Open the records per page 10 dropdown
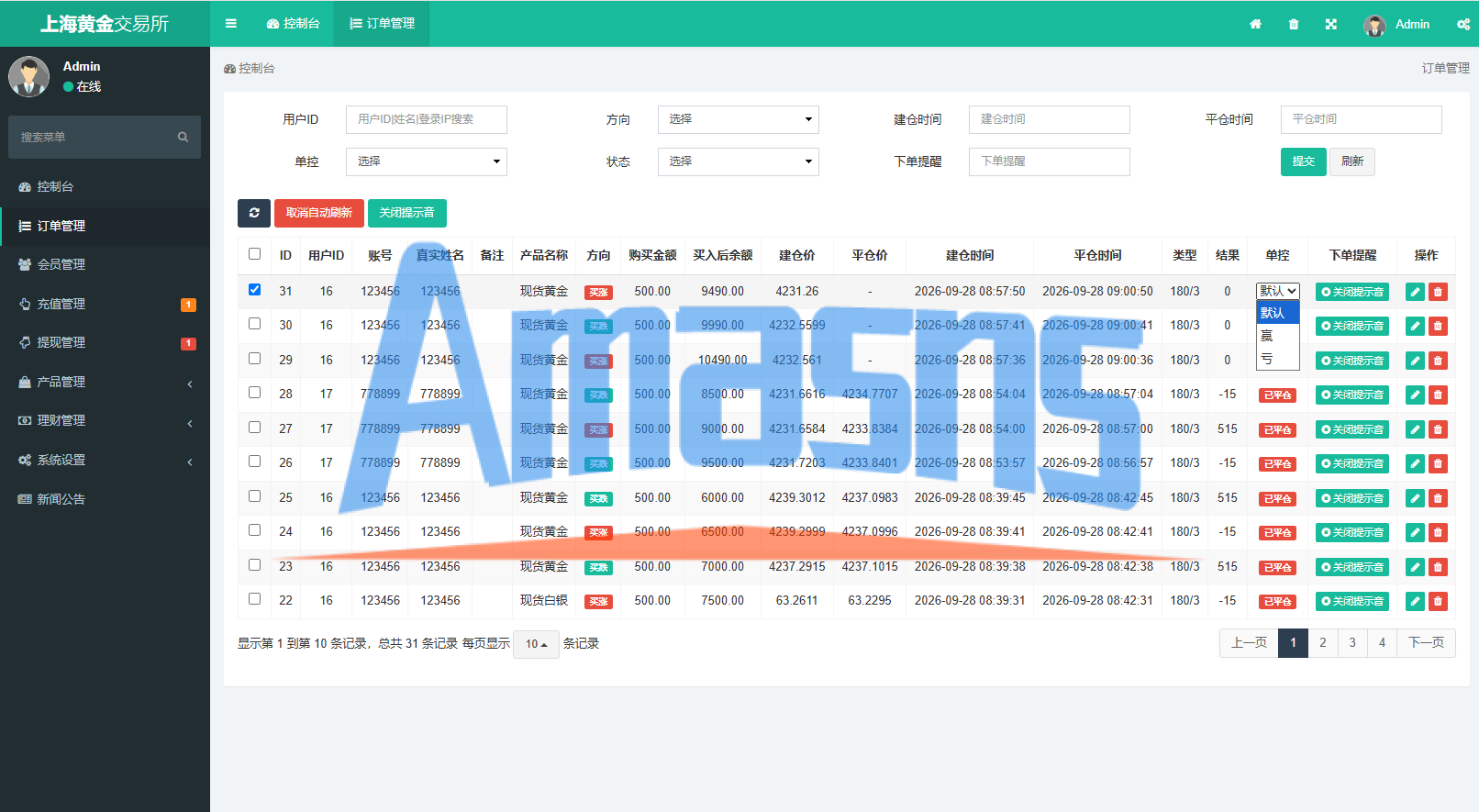This screenshot has height=812, width=1479. [x=536, y=644]
